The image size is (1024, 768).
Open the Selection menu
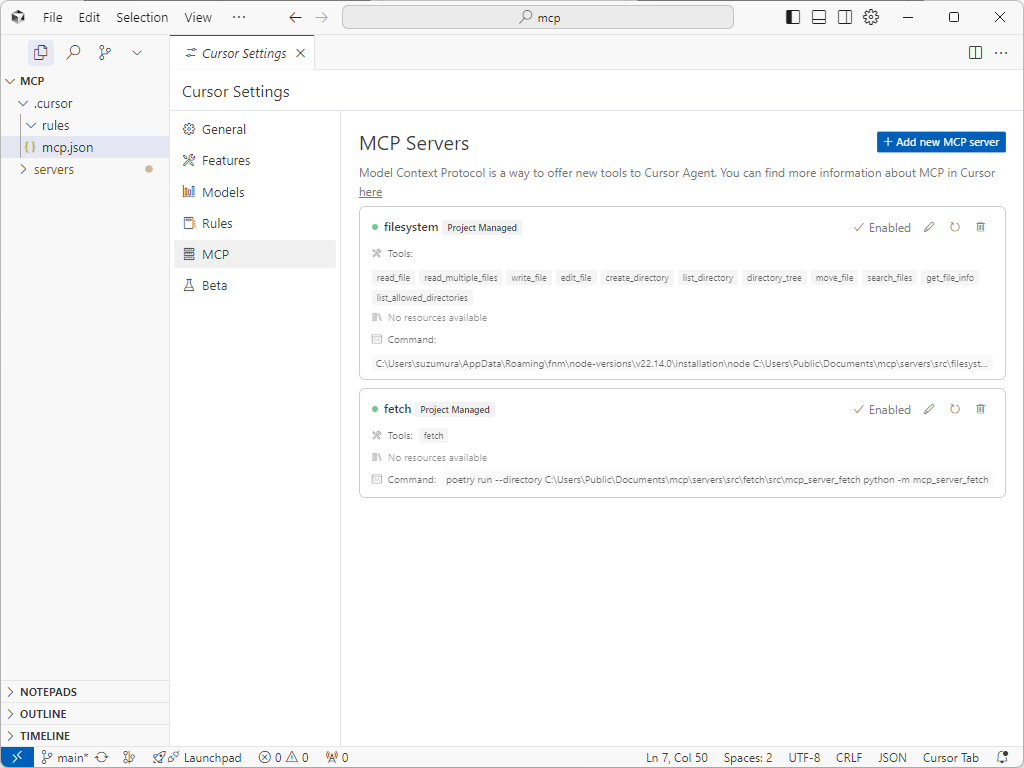(142, 18)
